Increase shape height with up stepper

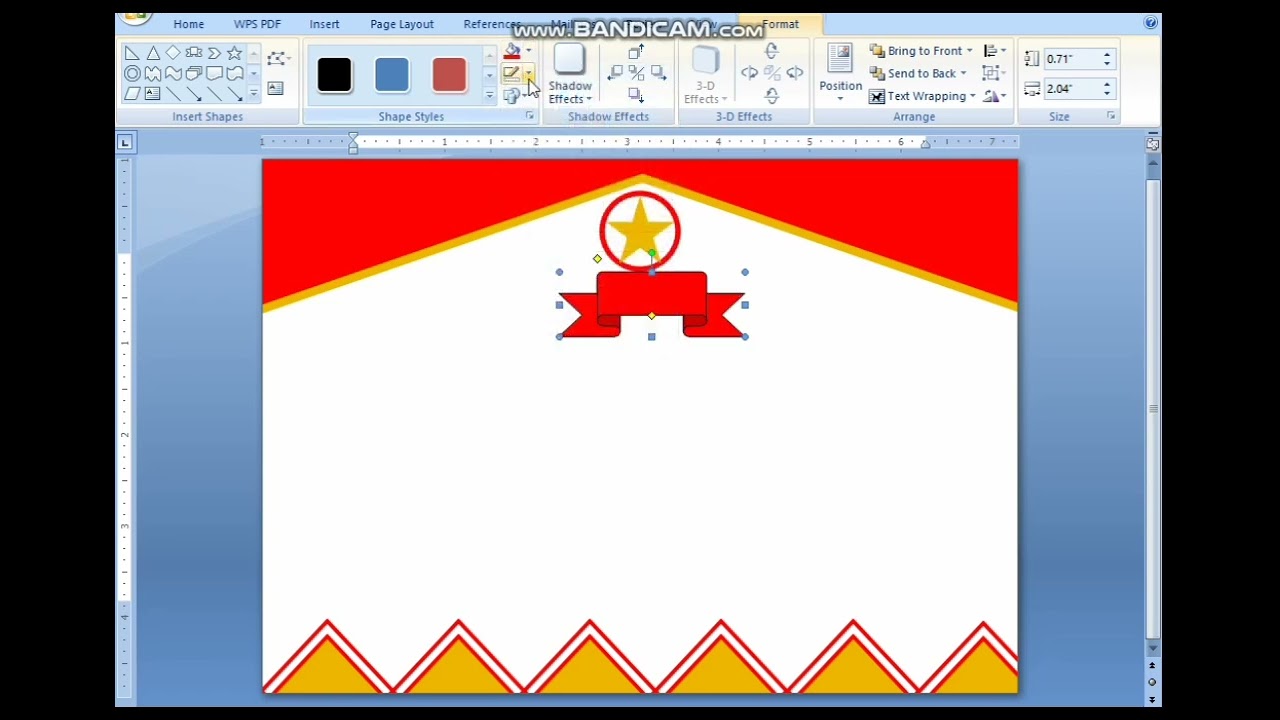(x=1107, y=55)
